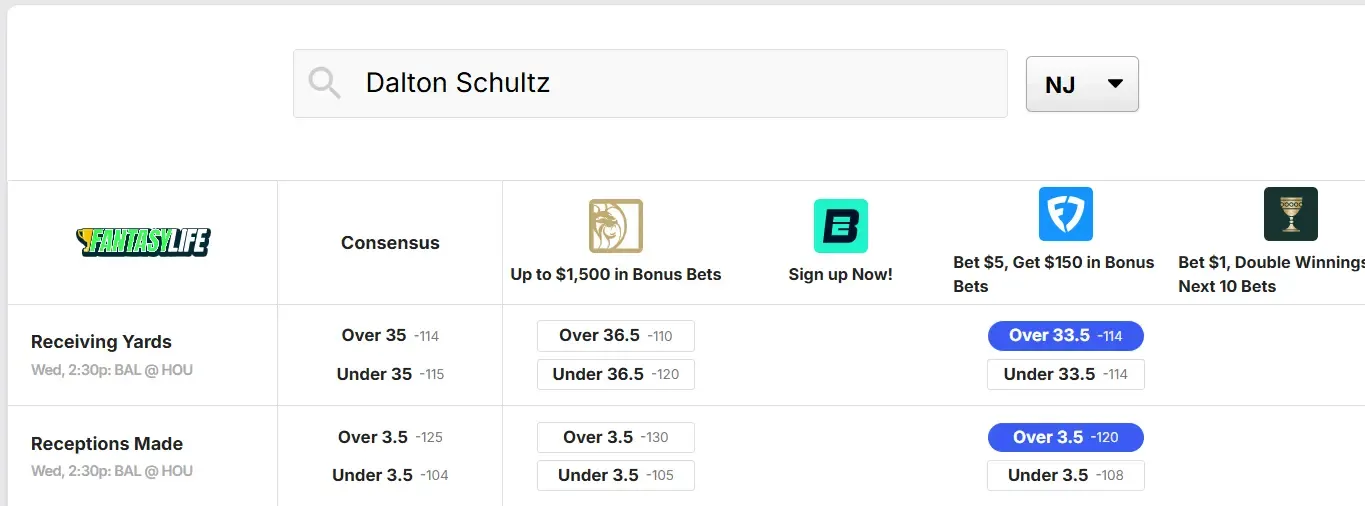
Task: Click Bet $5, Get $150 in Bonus Bets
Action: point(1053,274)
